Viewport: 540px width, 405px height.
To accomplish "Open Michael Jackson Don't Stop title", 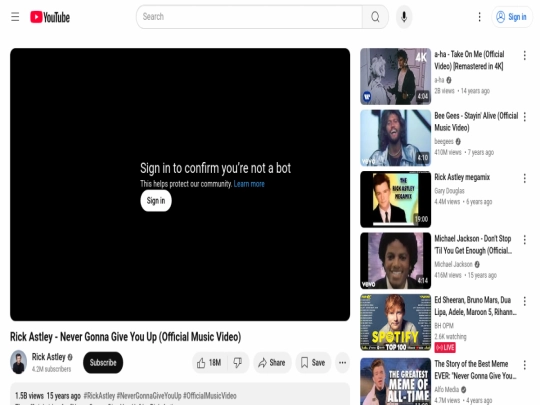I will click(x=473, y=245).
